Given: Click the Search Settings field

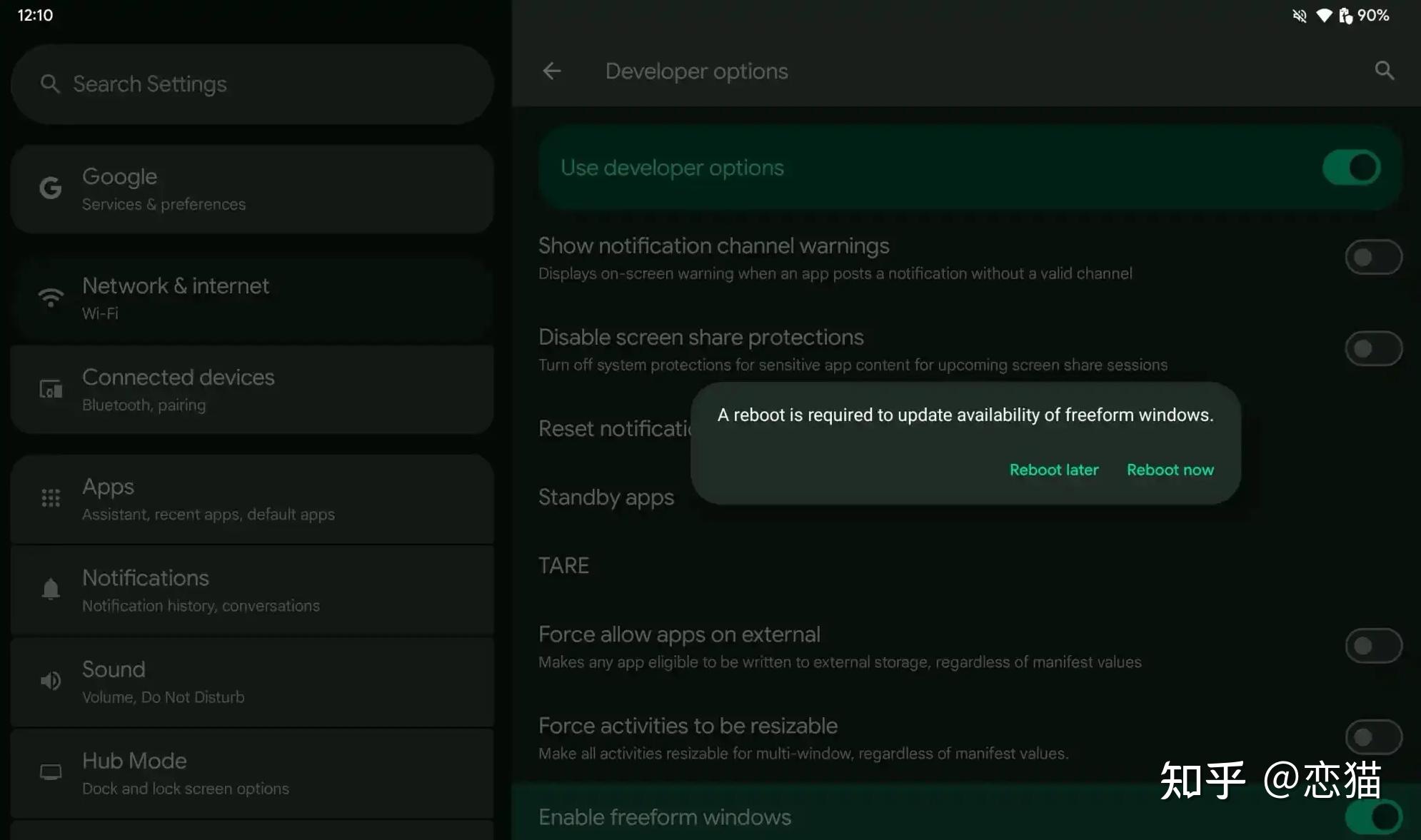Looking at the screenshot, I should [x=250, y=84].
